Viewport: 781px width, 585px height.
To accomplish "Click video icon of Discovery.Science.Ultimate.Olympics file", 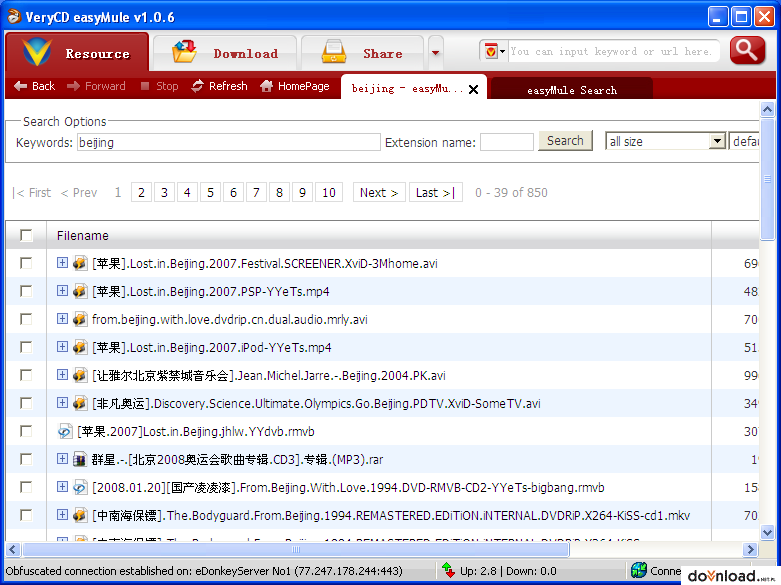I will click(x=80, y=403).
